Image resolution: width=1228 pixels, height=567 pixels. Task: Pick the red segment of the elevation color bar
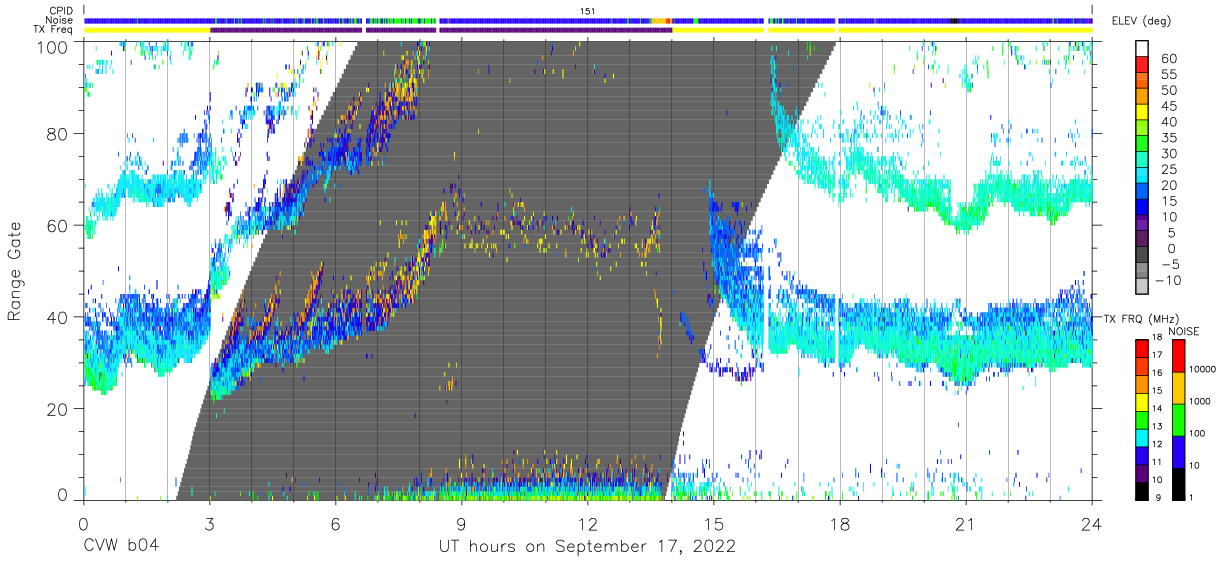tap(1144, 64)
